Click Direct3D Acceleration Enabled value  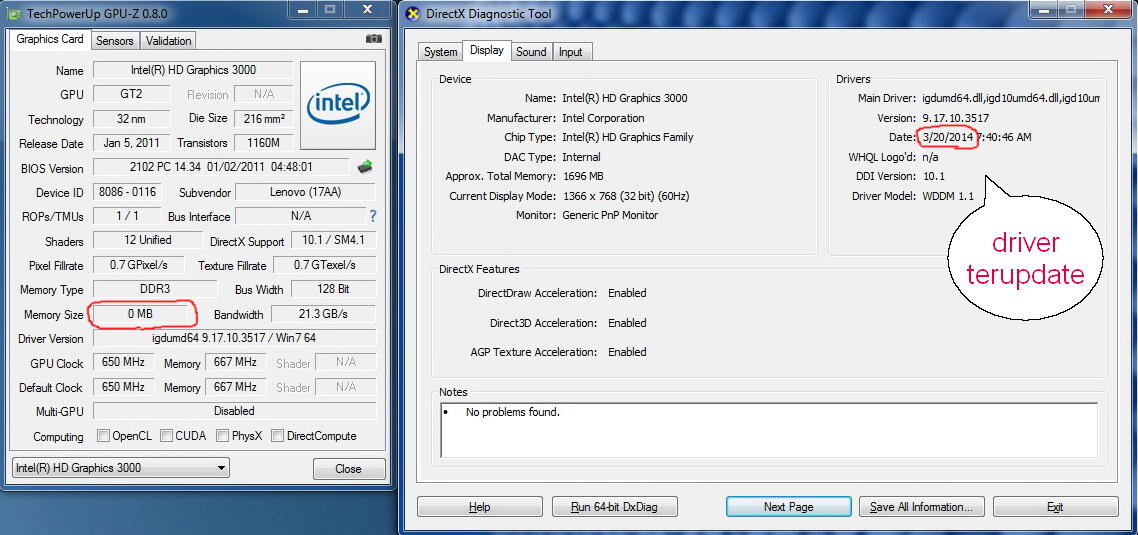tap(627, 323)
